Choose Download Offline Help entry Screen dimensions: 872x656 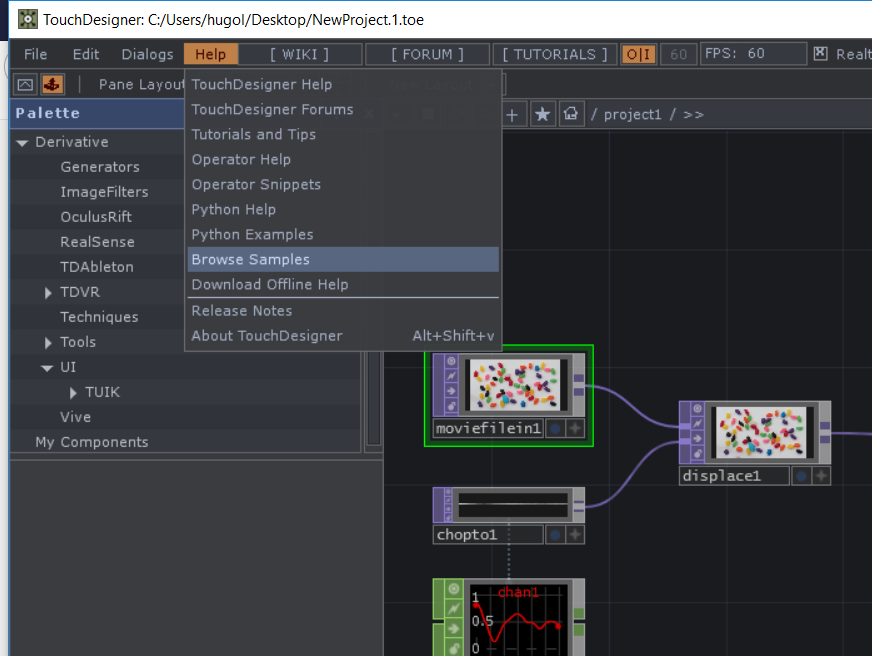click(x=343, y=285)
